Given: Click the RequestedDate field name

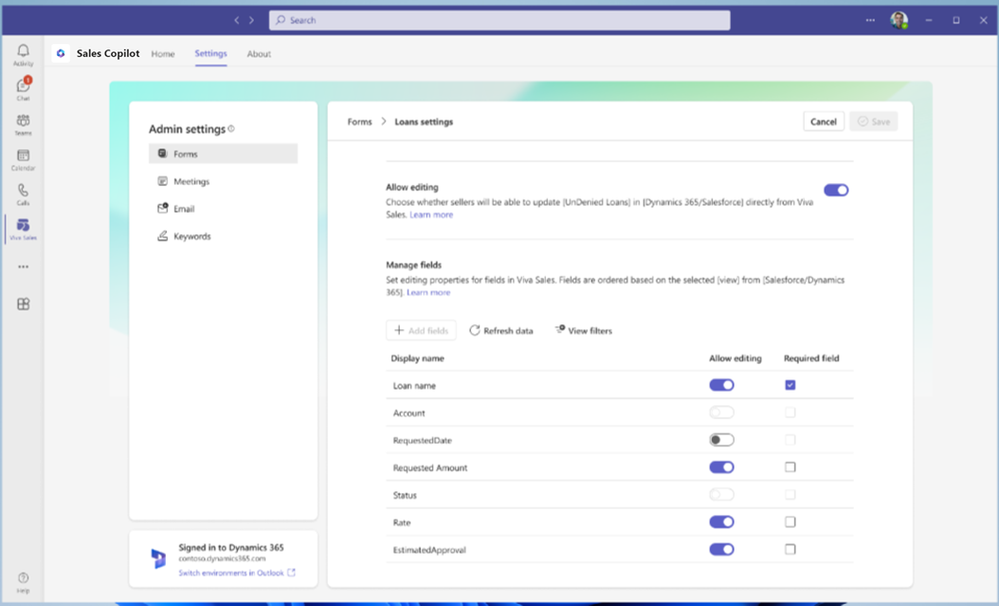Looking at the screenshot, I should point(422,440).
